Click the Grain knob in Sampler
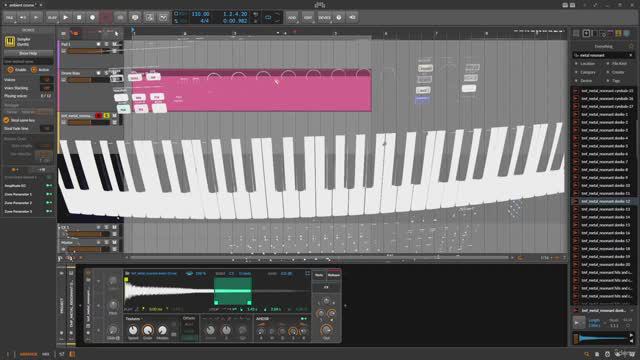This screenshot has height=360, width=640. (x=148, y=330)
